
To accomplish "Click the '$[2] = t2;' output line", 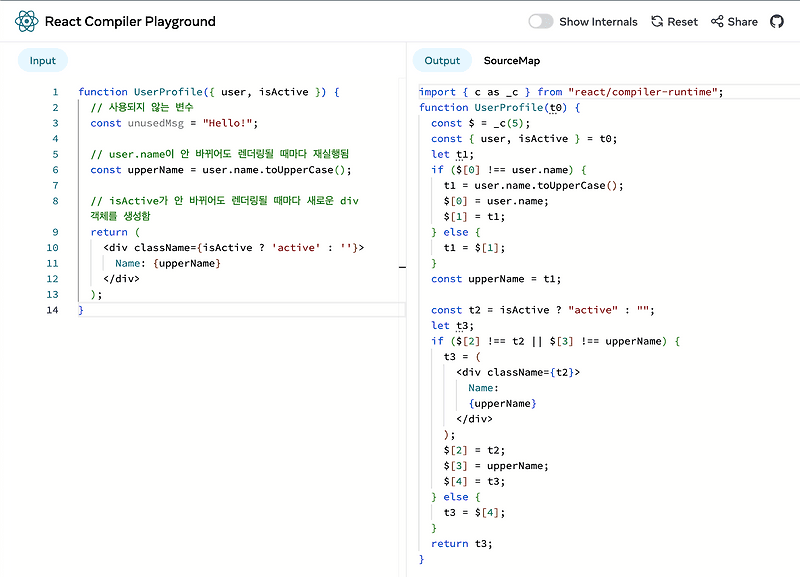I will 474,450.
